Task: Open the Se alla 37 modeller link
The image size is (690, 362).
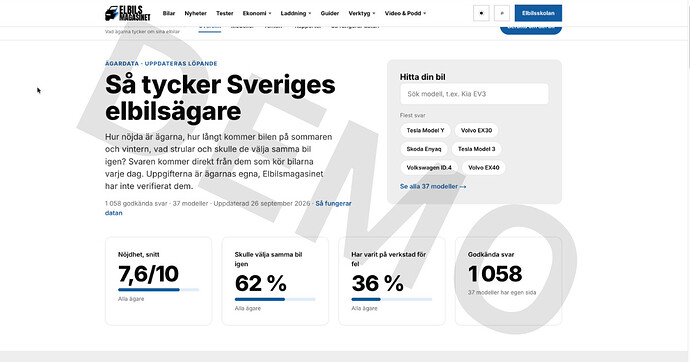Action: [x=433, y=186]
